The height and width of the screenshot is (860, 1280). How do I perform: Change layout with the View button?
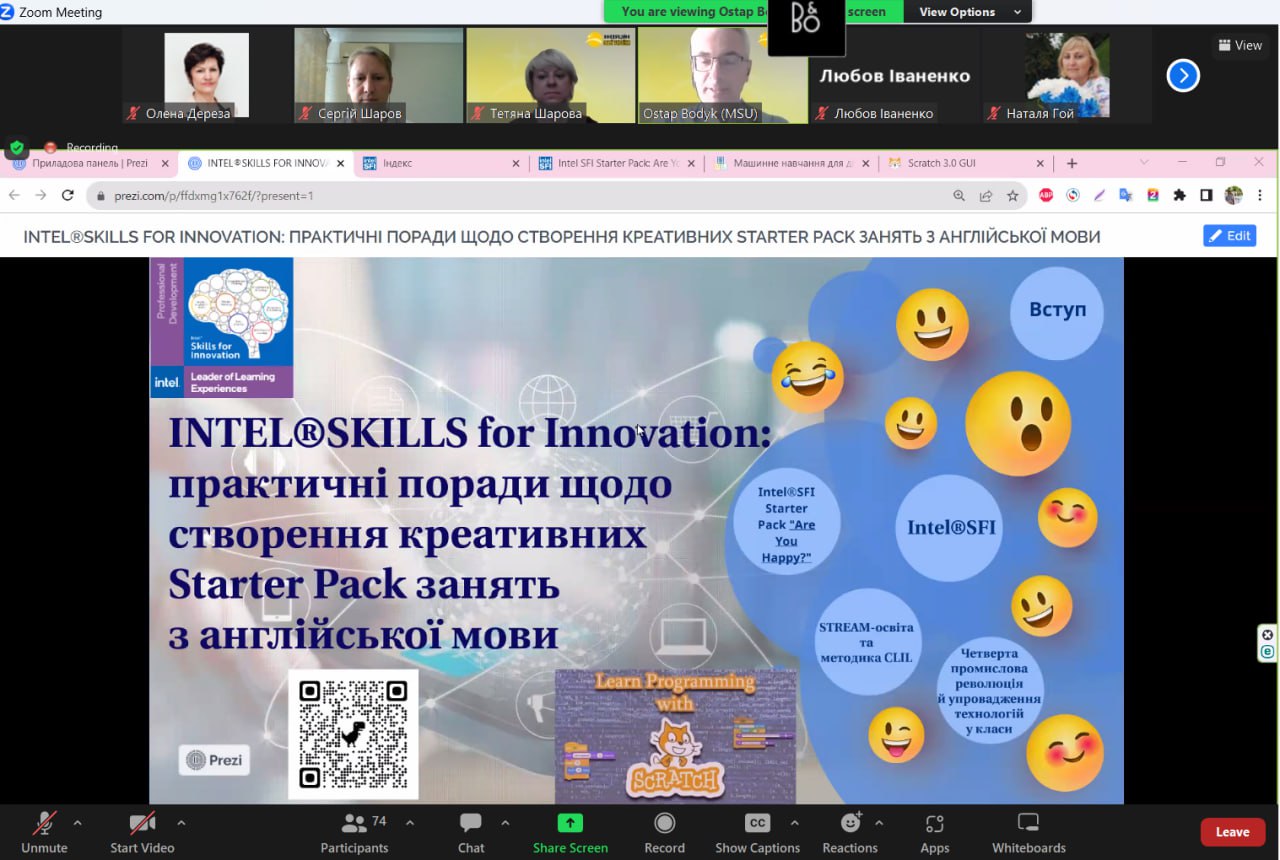tap(1240, 45)
